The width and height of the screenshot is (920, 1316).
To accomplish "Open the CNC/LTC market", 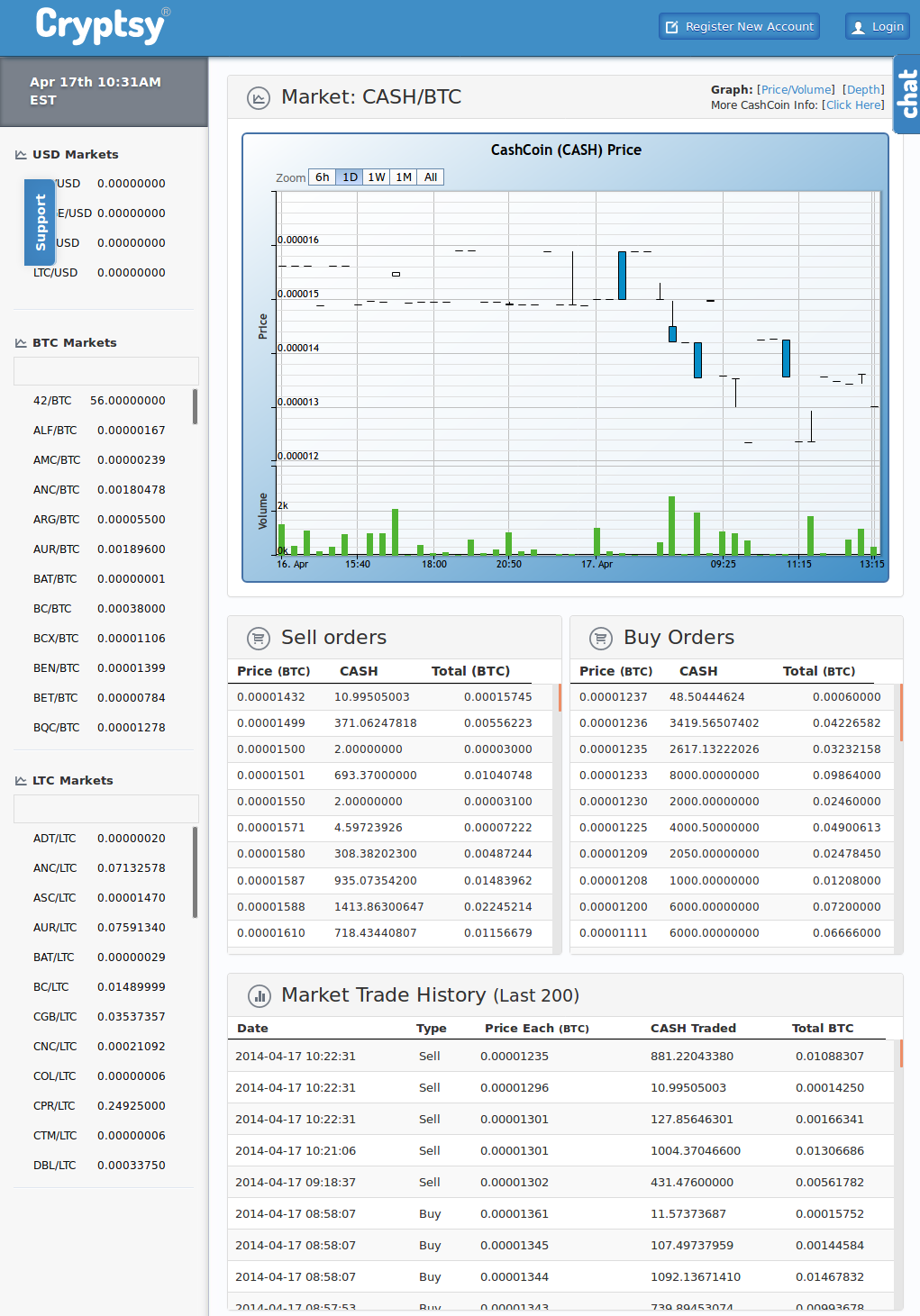I will pos(99,1047).
